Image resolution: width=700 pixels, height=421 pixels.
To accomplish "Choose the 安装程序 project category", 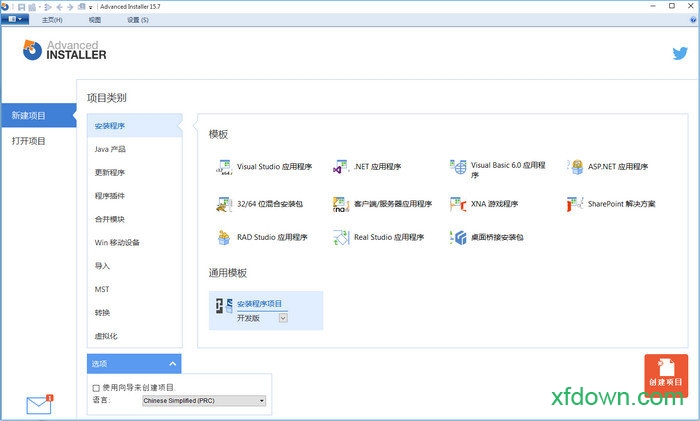I will tap(134, 126).
